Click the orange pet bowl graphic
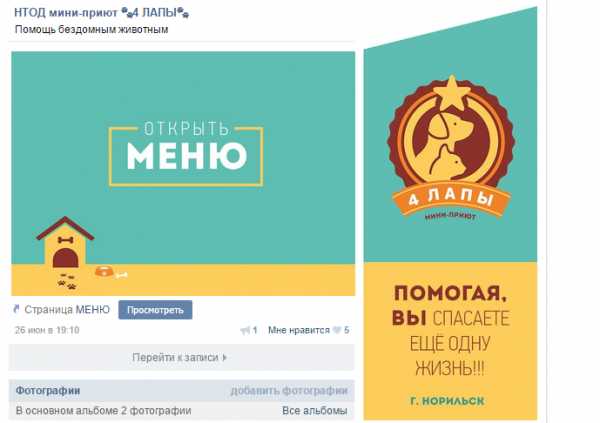 [104, 271]
